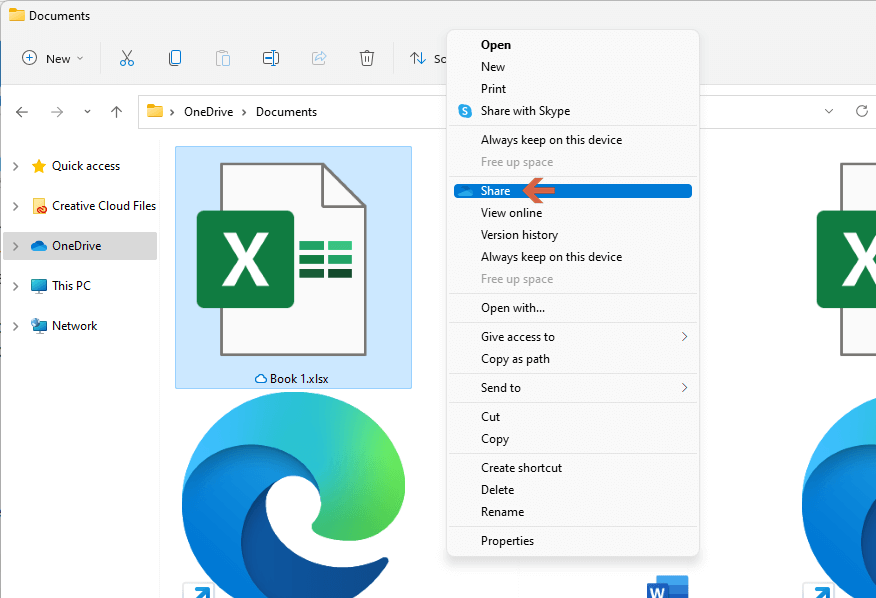Go forward with the right arrow navigation button

tap(57, 112)
